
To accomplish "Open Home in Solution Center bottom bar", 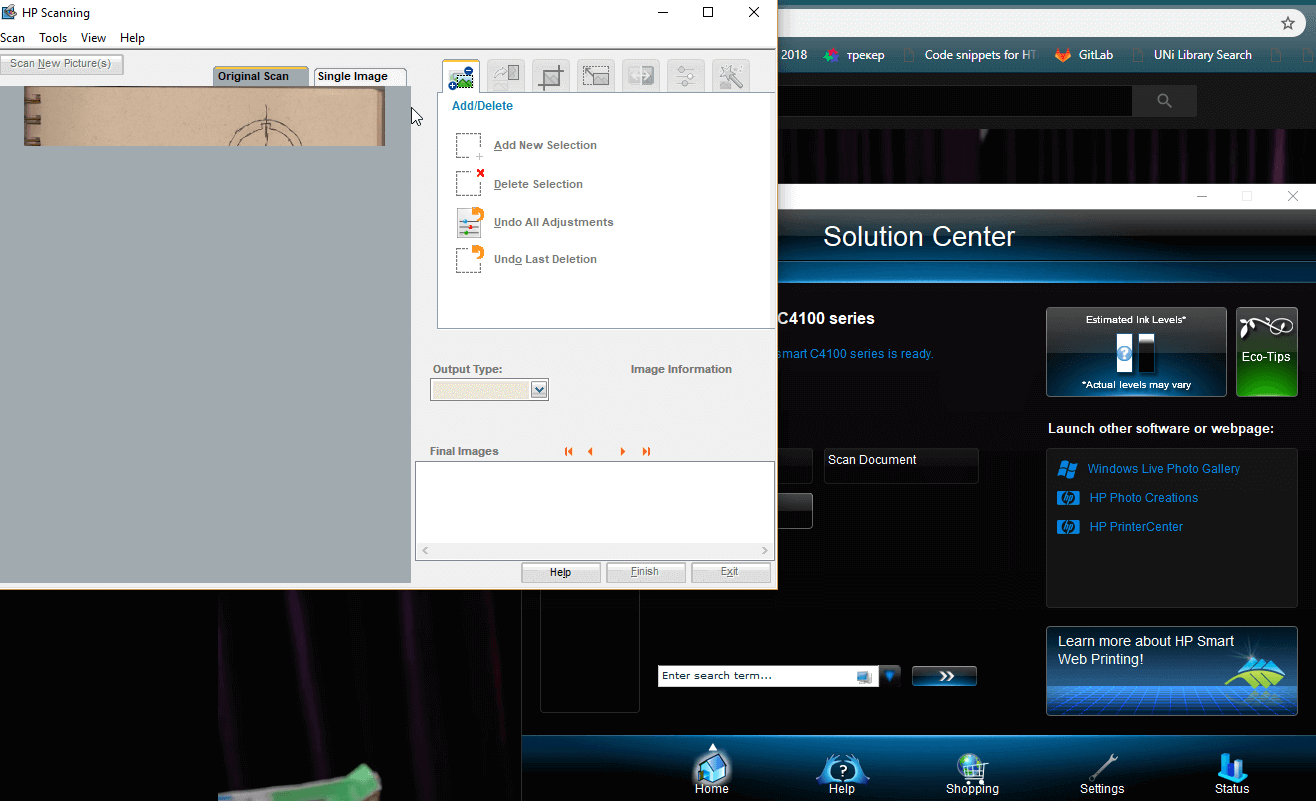I will click(x=712, y=769).
